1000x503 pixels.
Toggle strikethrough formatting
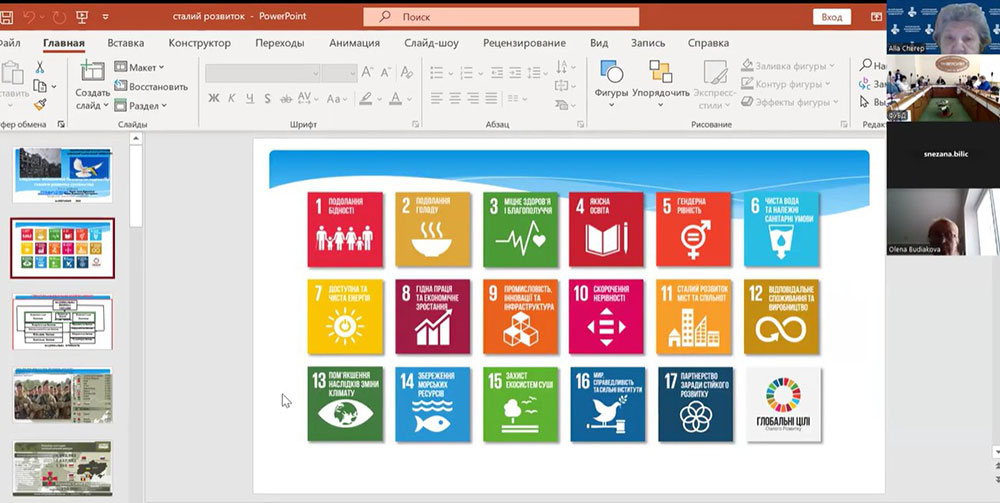[x=286, y=99]
